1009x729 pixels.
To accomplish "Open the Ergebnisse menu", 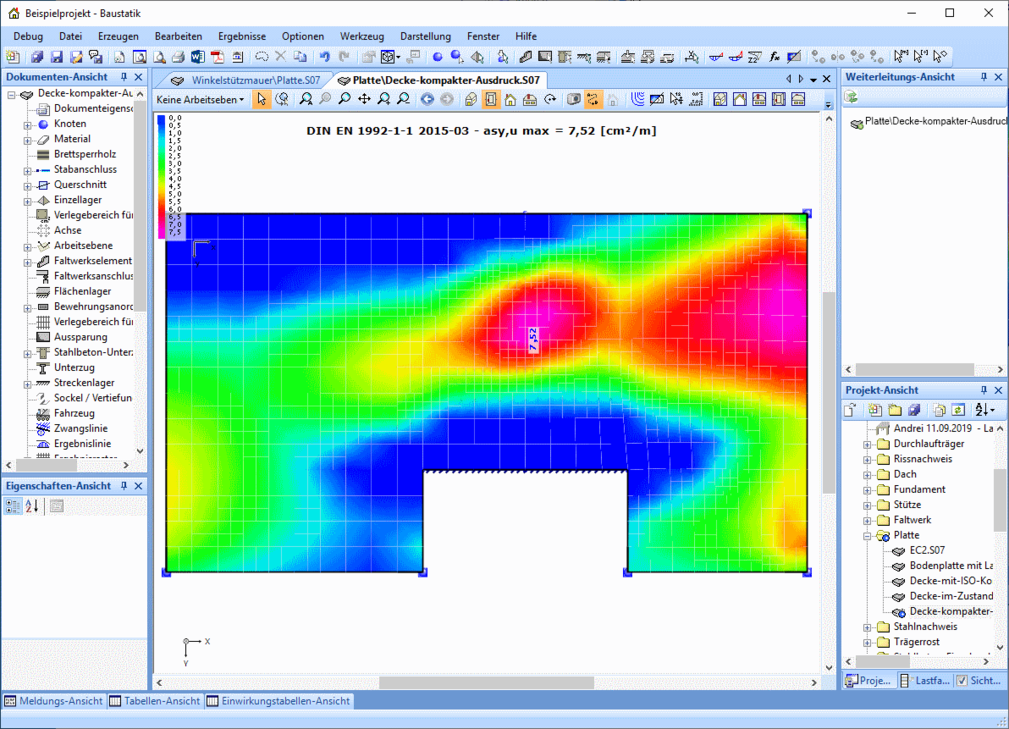I will [x=241, y=36].
